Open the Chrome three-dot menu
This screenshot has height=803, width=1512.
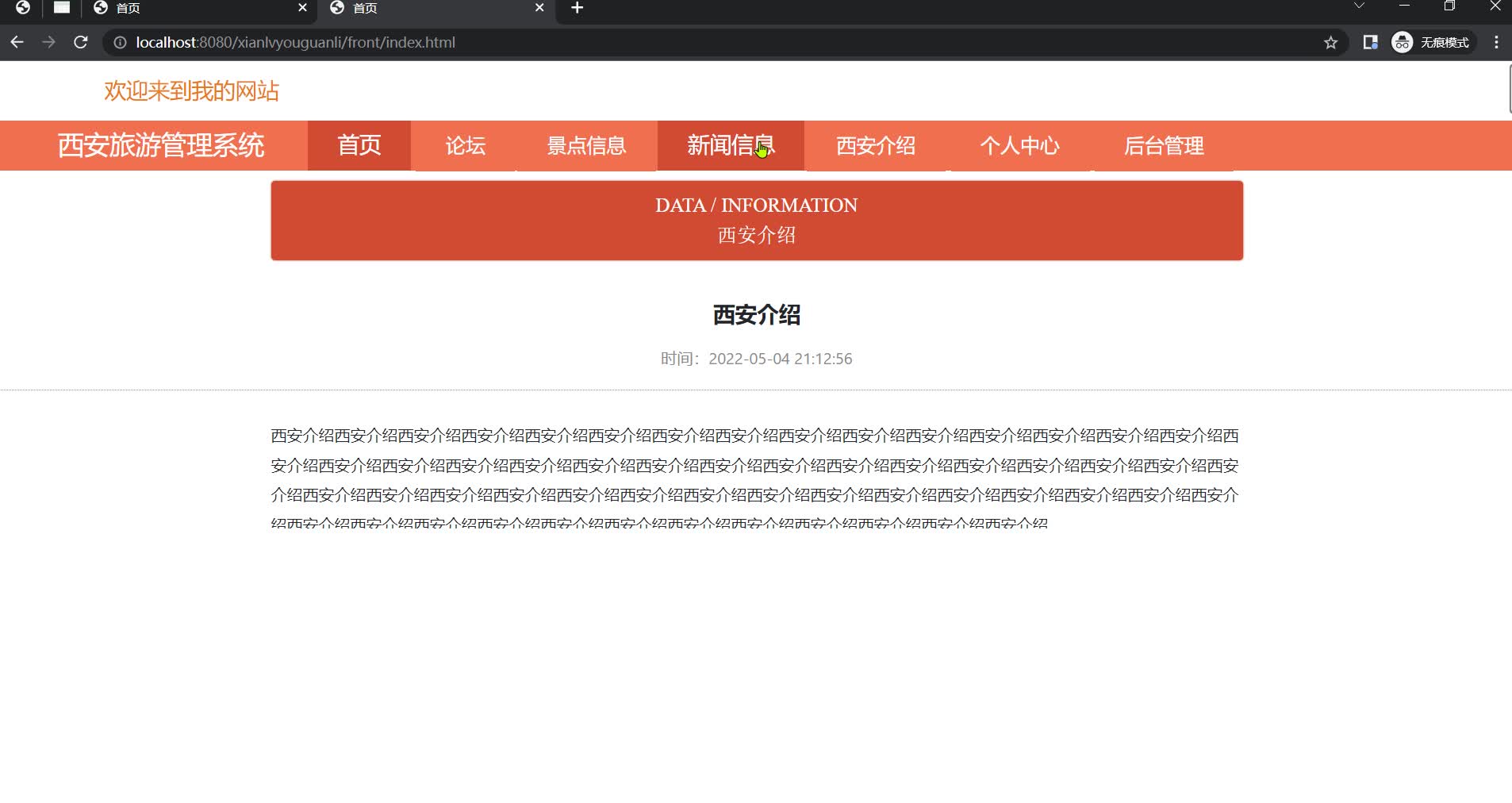tap(1496, 42)
